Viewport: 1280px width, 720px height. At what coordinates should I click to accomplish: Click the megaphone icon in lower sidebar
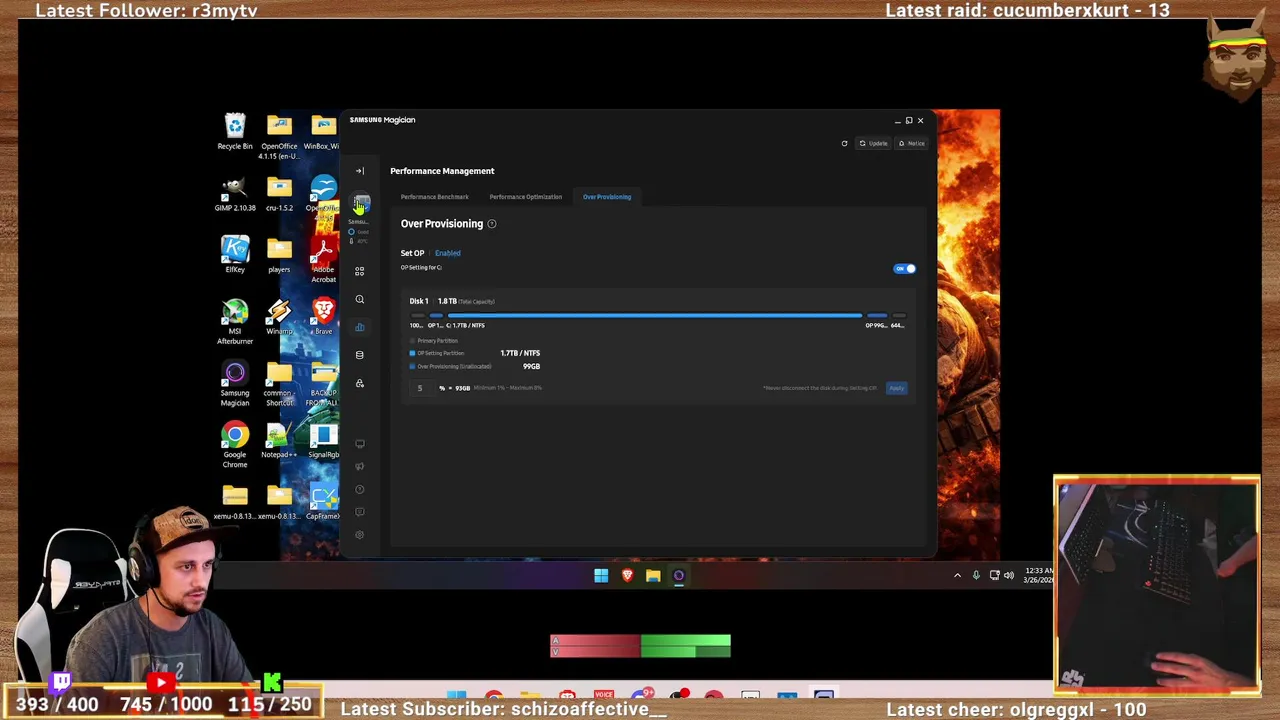coord(360,467)
